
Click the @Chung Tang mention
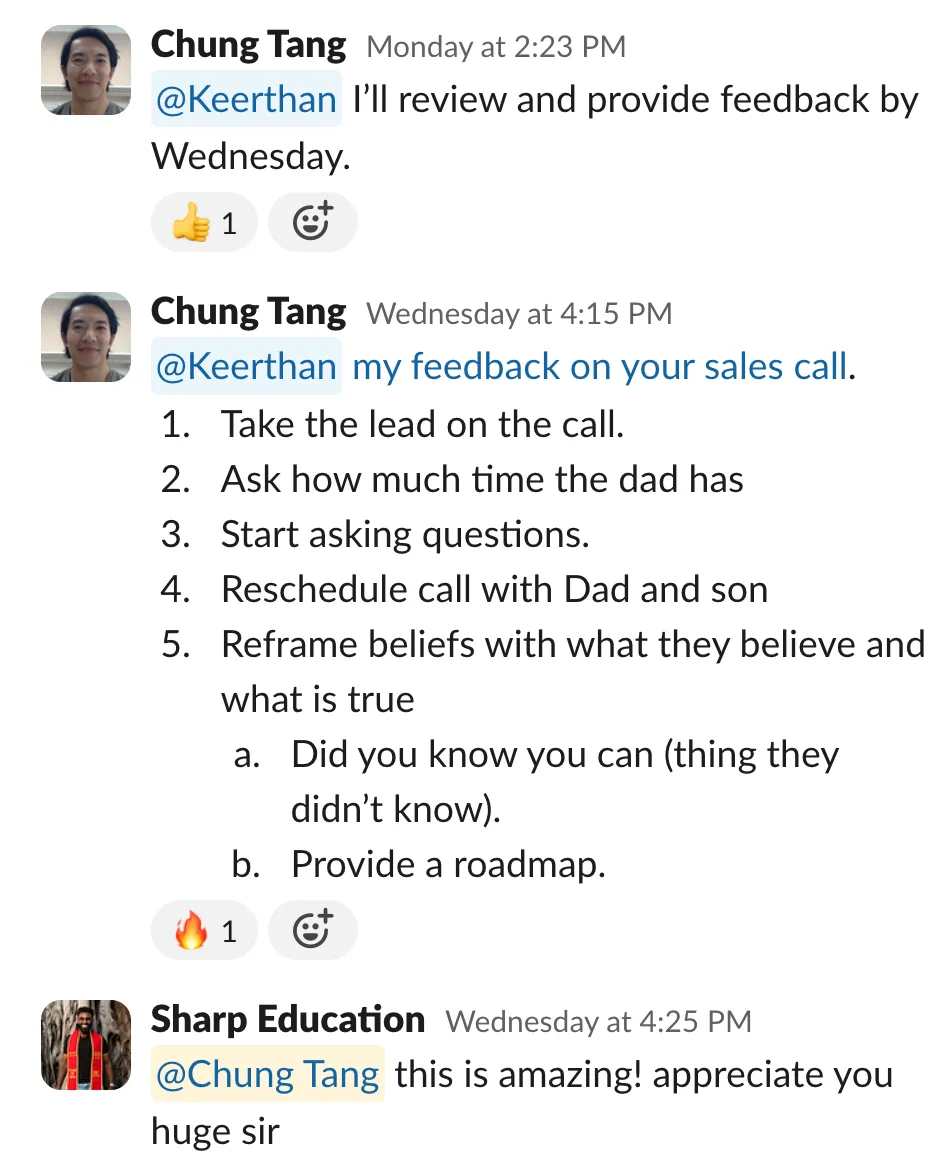click(268, 1074)
